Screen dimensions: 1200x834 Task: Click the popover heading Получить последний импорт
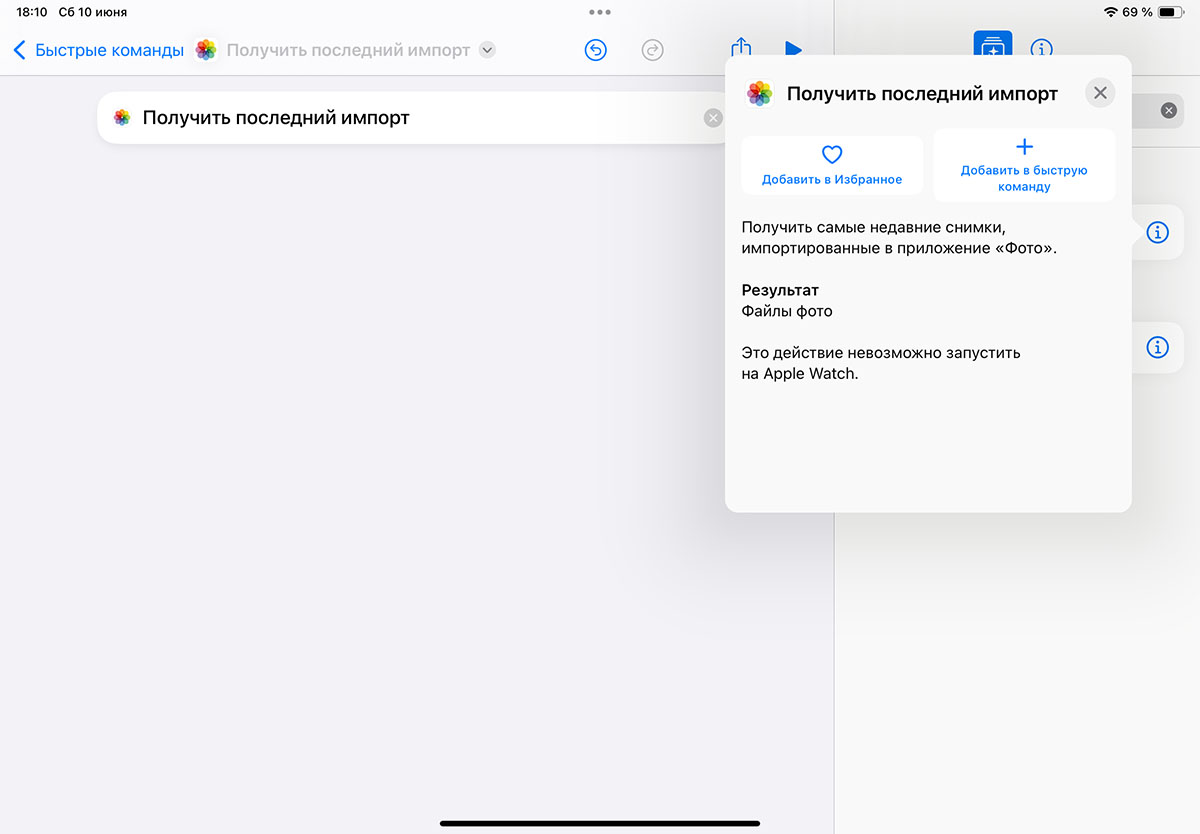pos(922,94)
